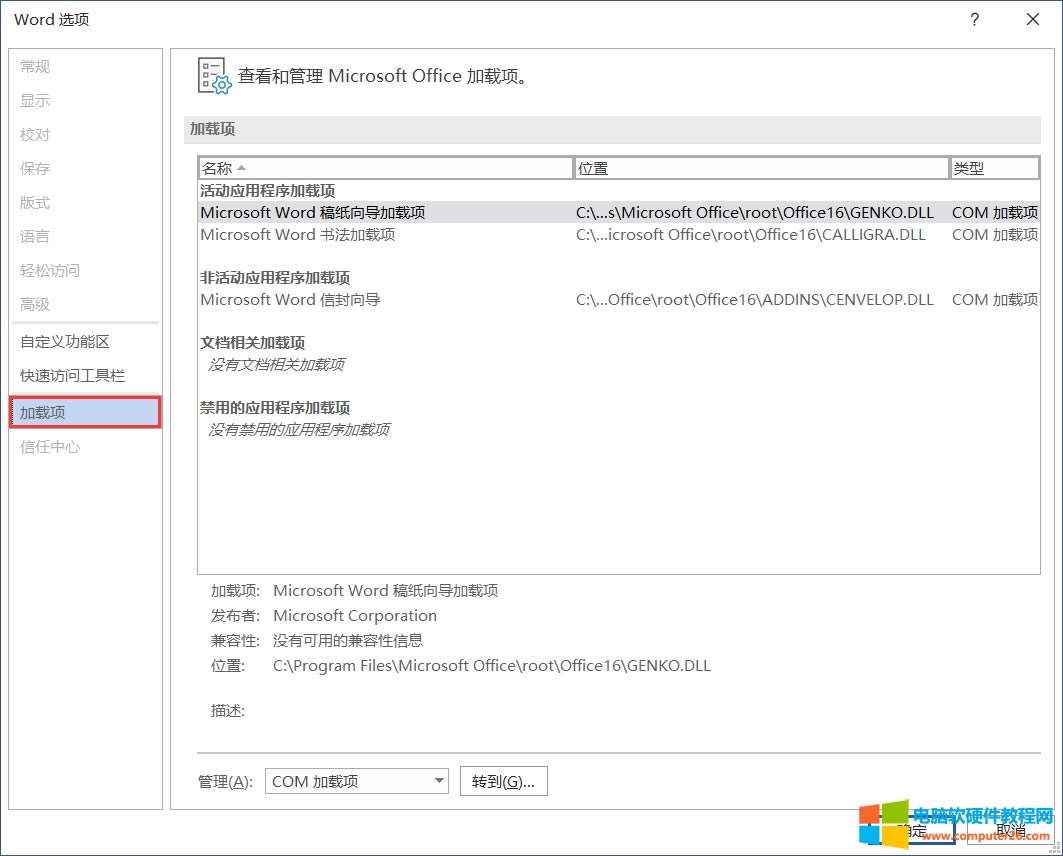
Task: Select 自定义功能区 in the sidebar
Action: coord(65,342)
